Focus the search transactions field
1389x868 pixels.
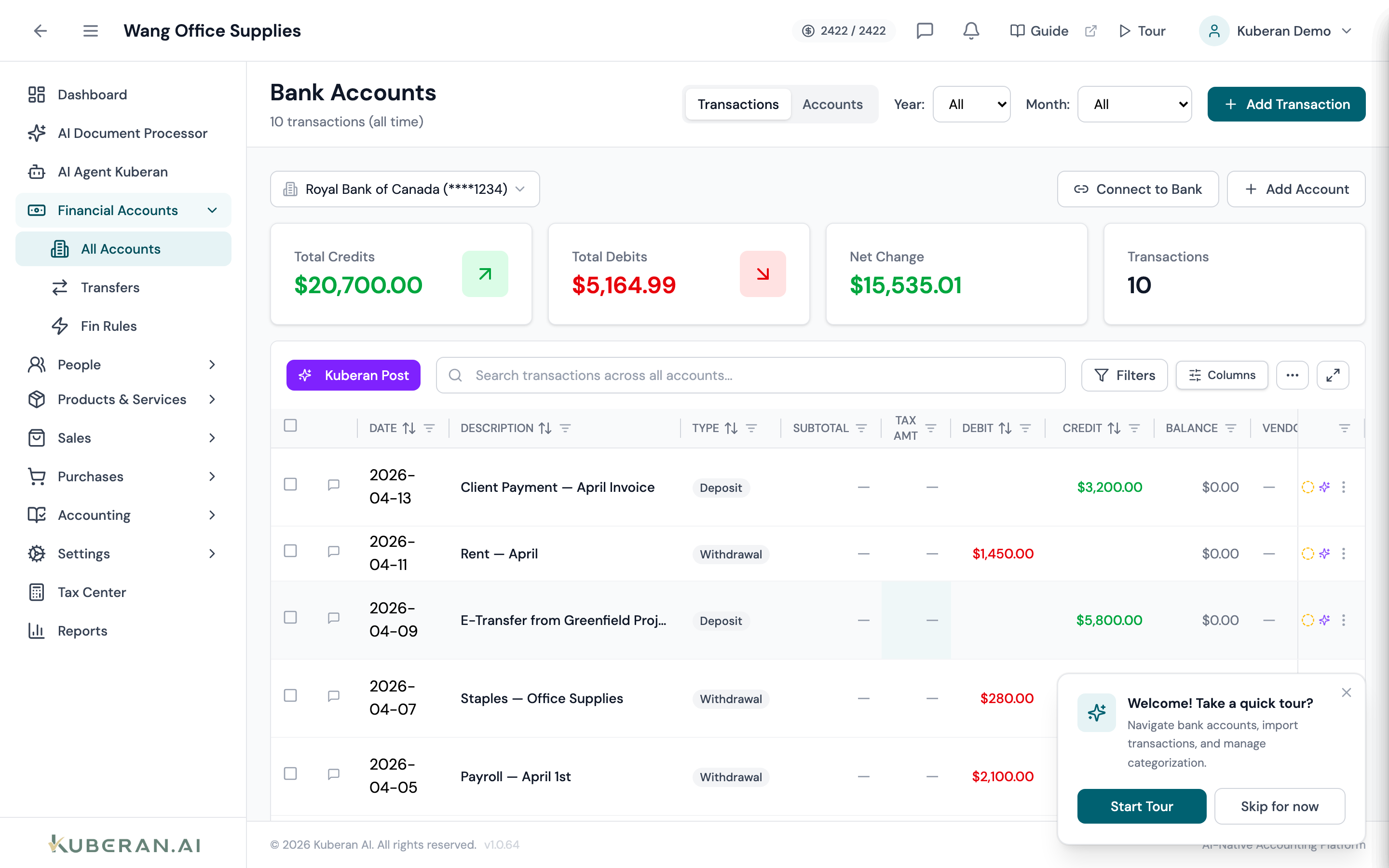click(x=751, y=375)
